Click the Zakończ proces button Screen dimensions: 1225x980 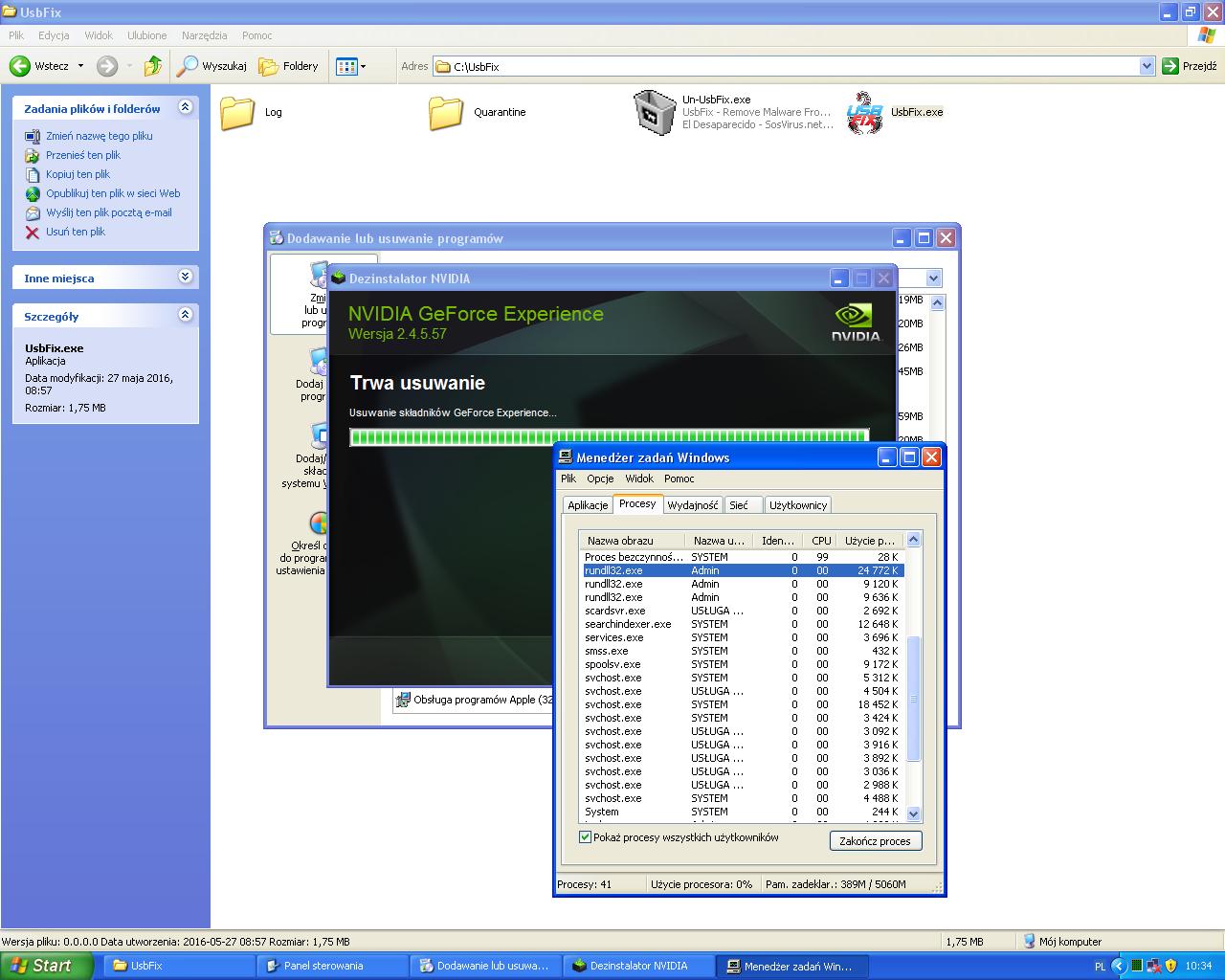[875, 841]
